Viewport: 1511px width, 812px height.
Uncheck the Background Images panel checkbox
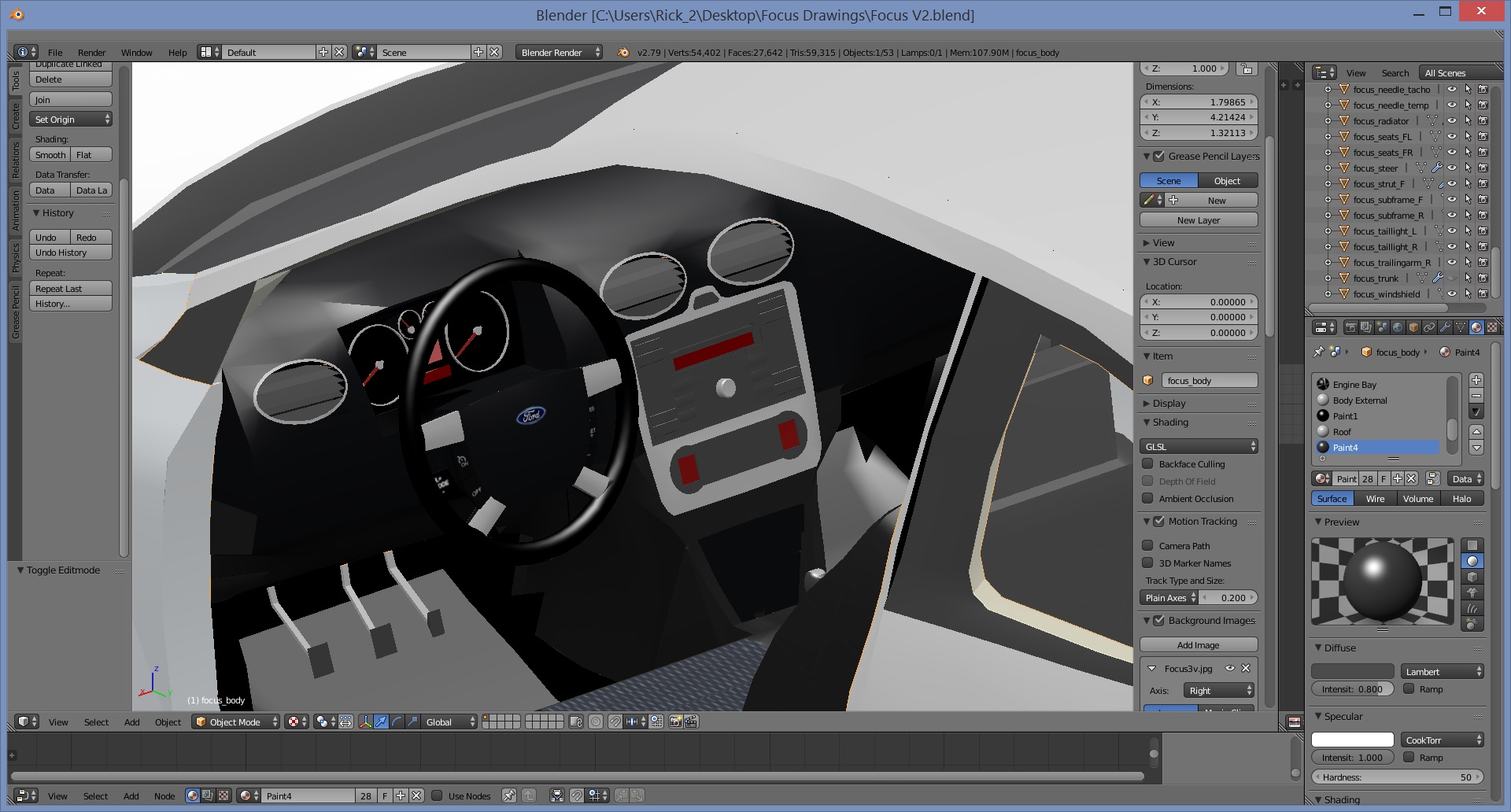[1158, 621]
